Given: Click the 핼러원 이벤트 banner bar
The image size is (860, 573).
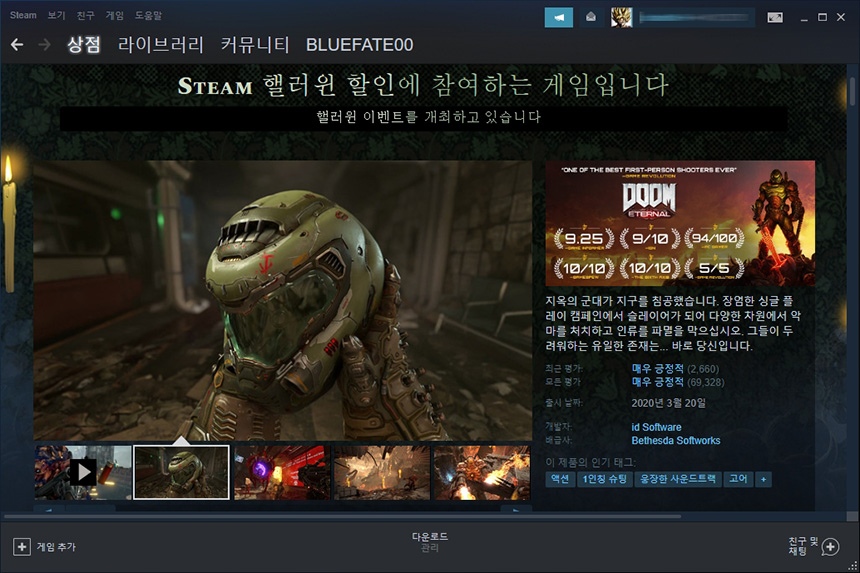Looking at the screenshot, I should 423,117.
